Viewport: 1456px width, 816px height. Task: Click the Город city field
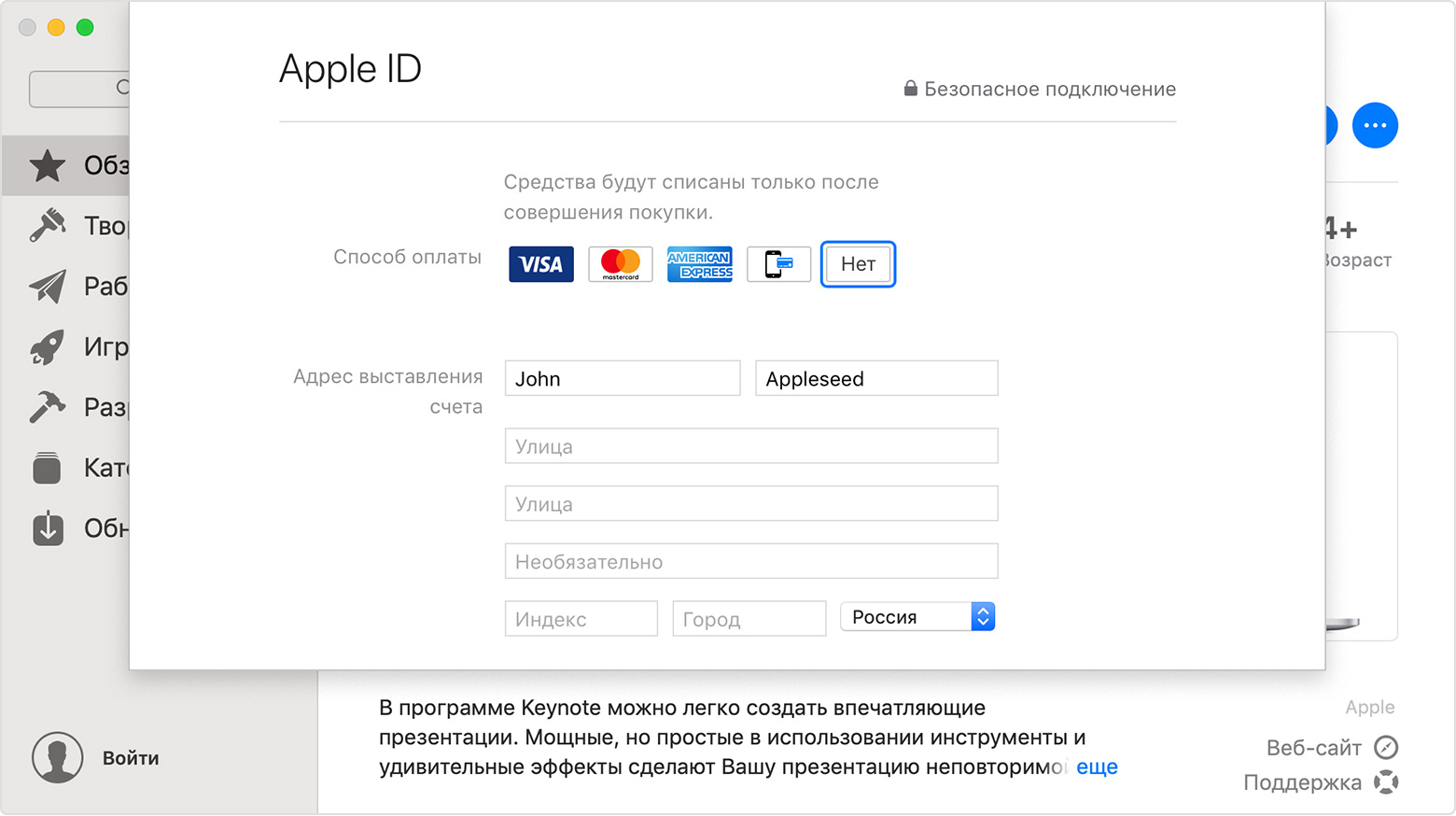pyautogui.click(x=749, y=619)
